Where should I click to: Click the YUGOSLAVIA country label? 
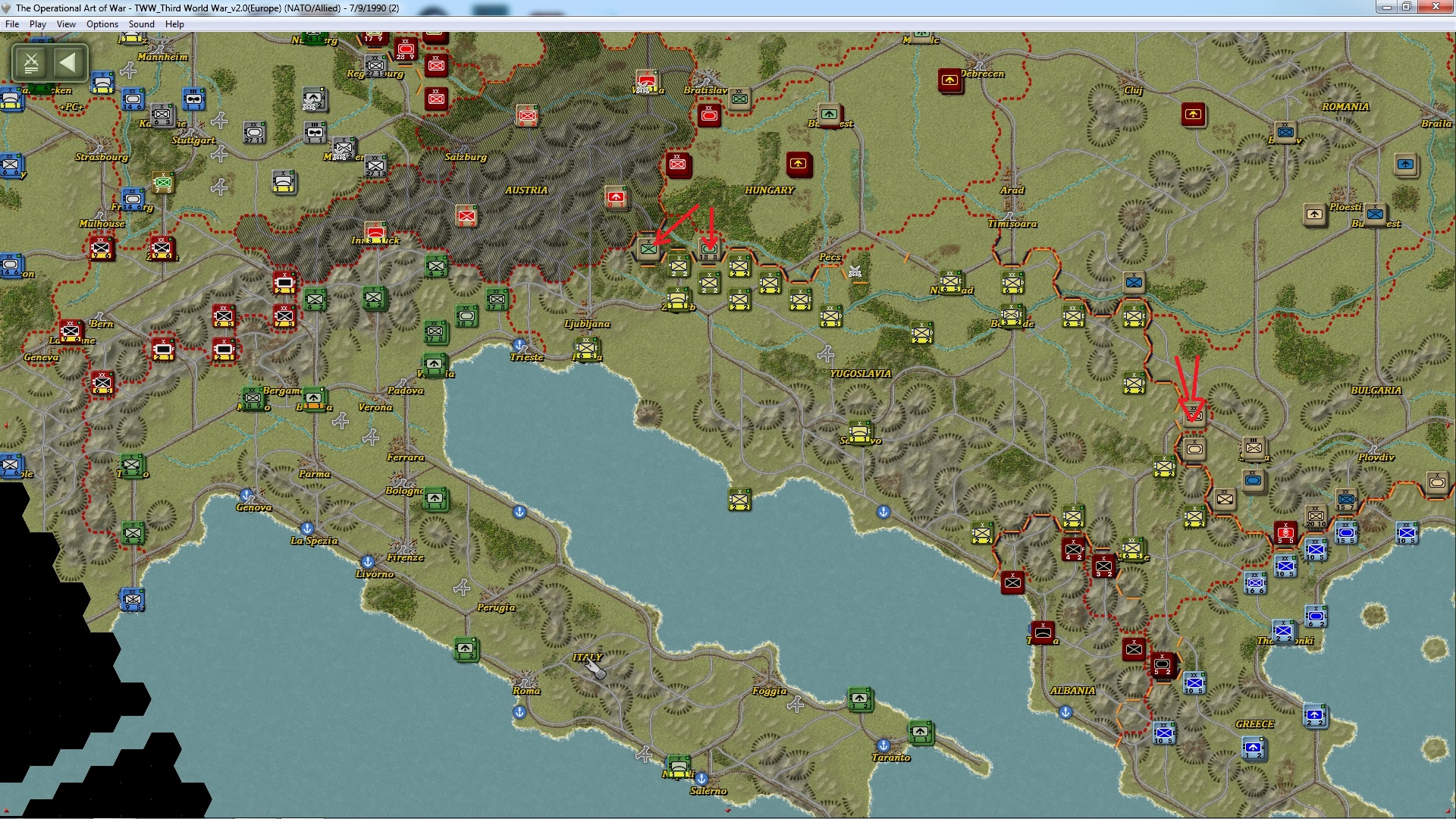click(861, 374)
